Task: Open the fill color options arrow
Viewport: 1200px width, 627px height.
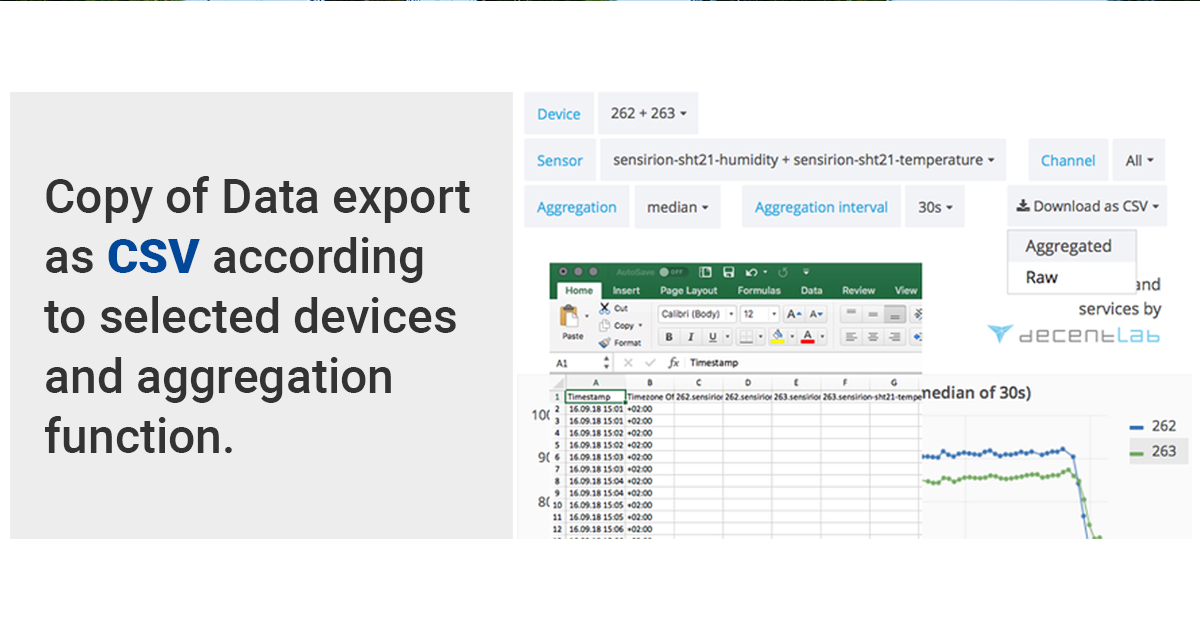Action: 792,337
